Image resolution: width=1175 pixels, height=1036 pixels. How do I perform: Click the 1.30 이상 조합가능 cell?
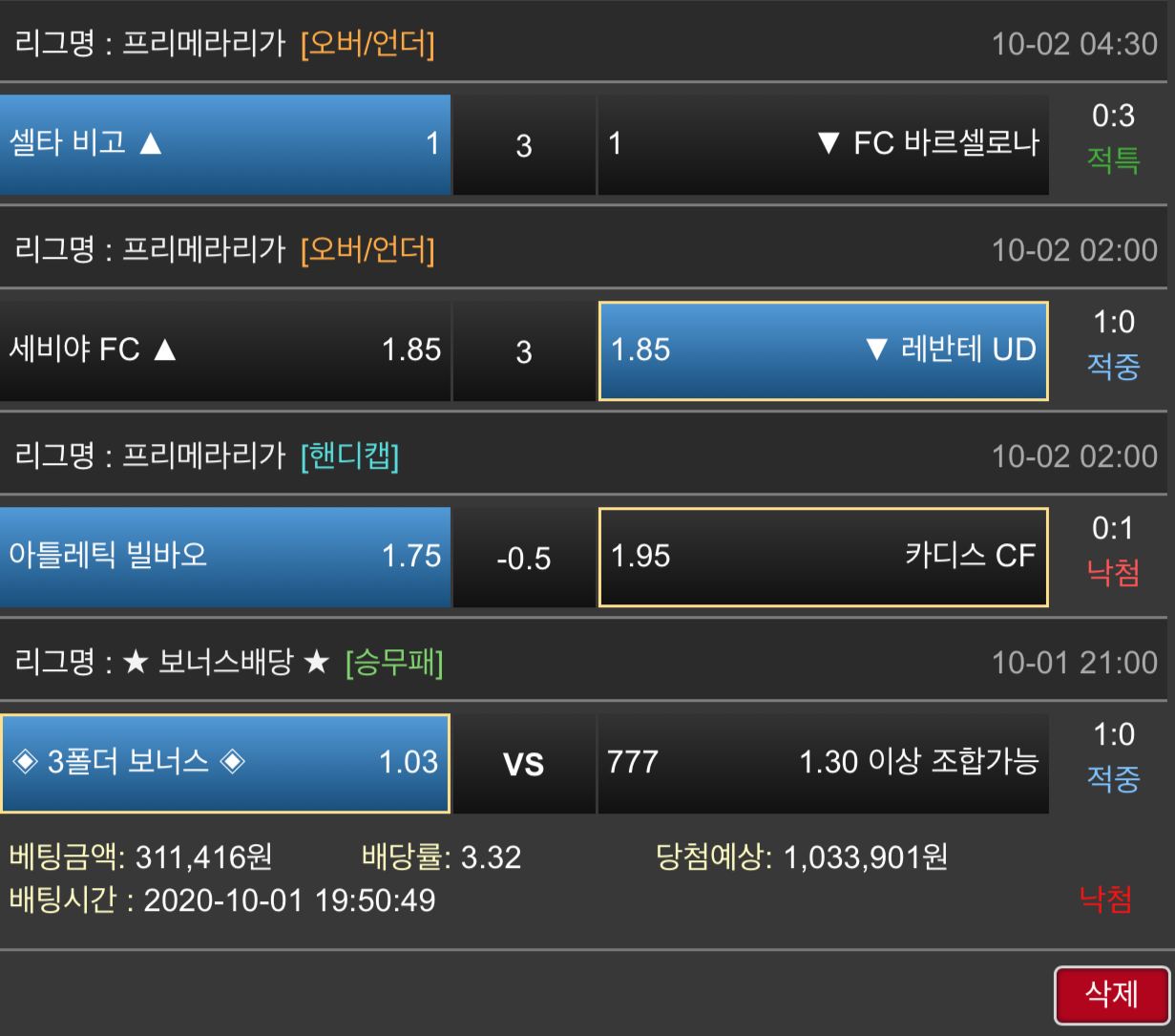tap(823, 763)
